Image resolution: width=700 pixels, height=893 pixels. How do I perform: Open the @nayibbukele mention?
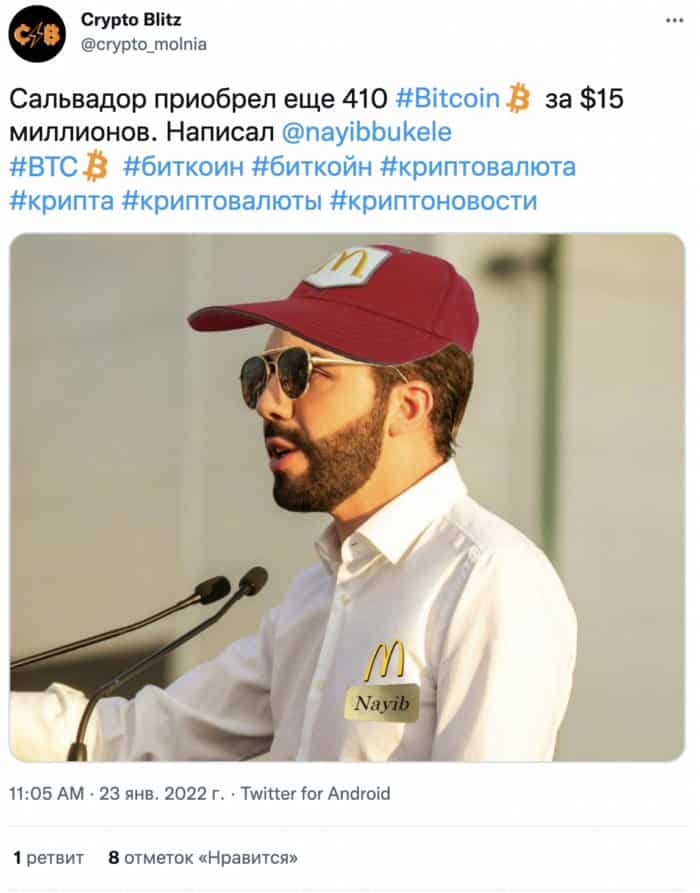coord(367,132)
